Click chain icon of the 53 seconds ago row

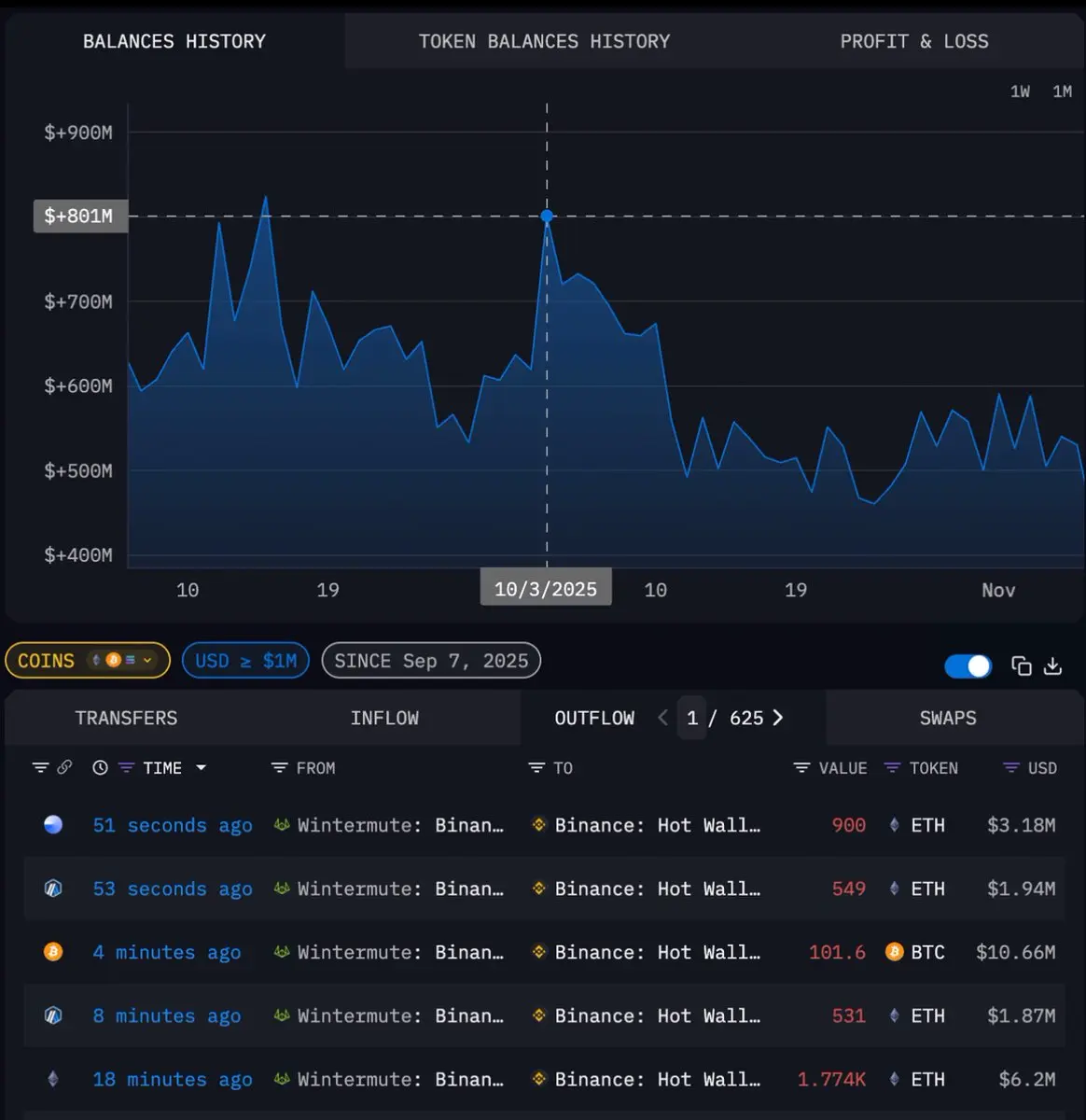(53, 889)
